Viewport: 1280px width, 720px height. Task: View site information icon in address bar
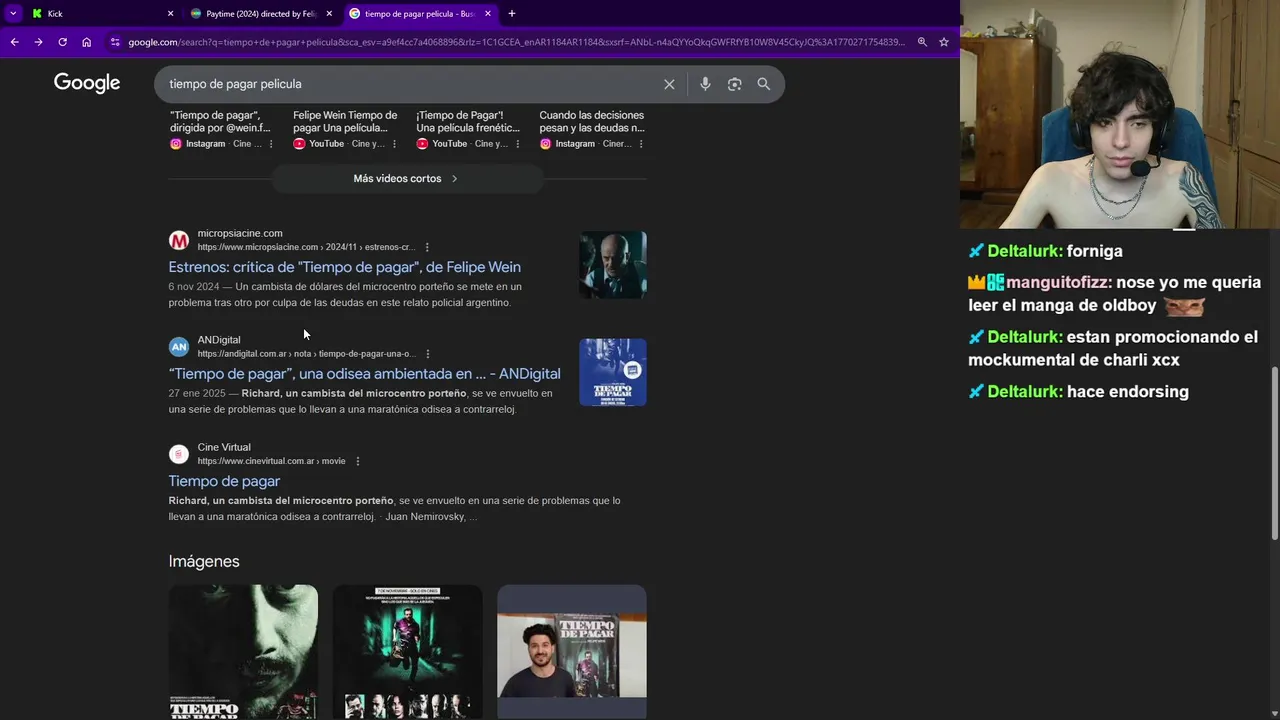(x=115, y=42)
